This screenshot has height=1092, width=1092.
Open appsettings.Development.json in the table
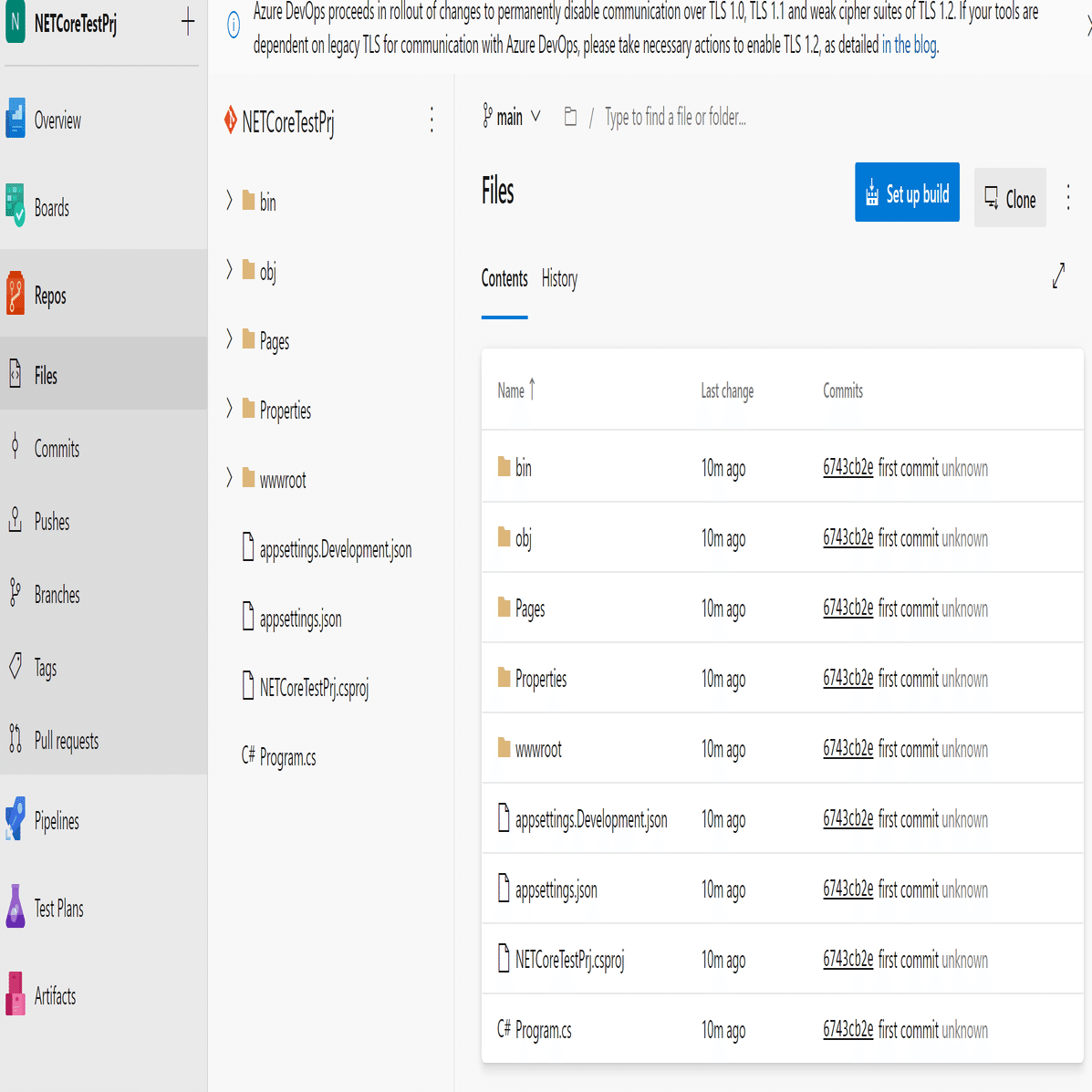(590, 820)
